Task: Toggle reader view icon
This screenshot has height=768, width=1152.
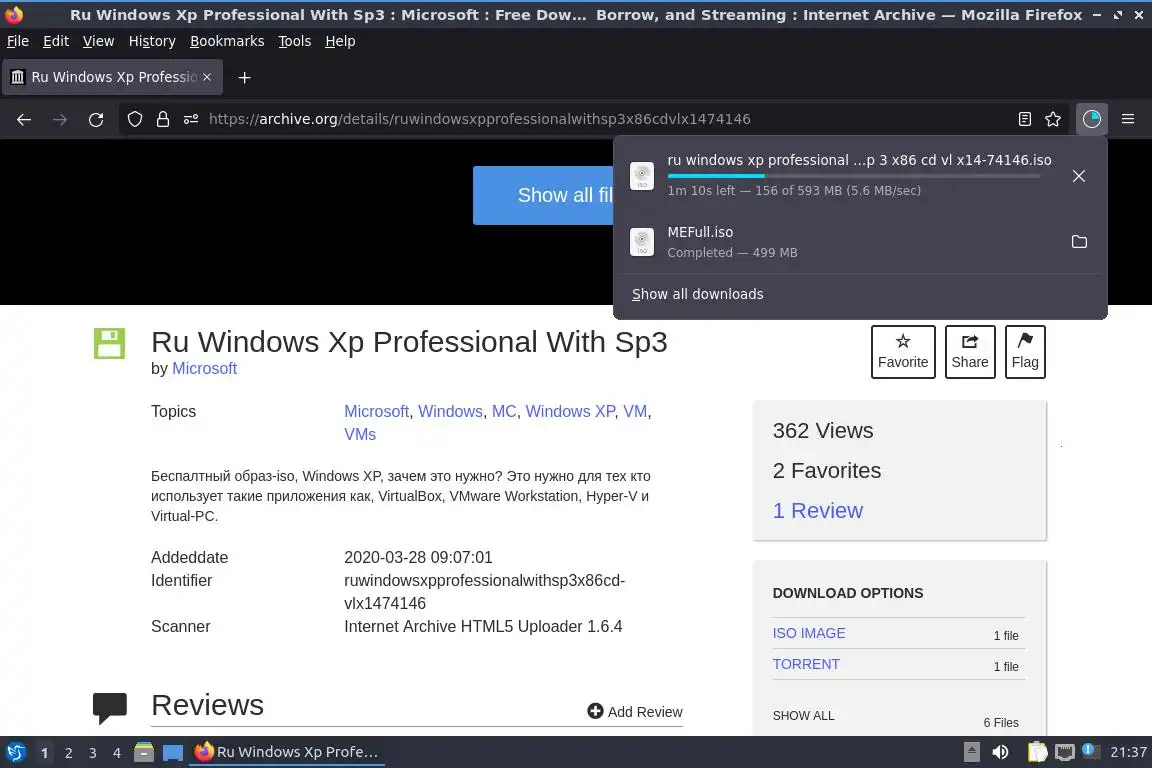Action: click(x=1024, y=119)
